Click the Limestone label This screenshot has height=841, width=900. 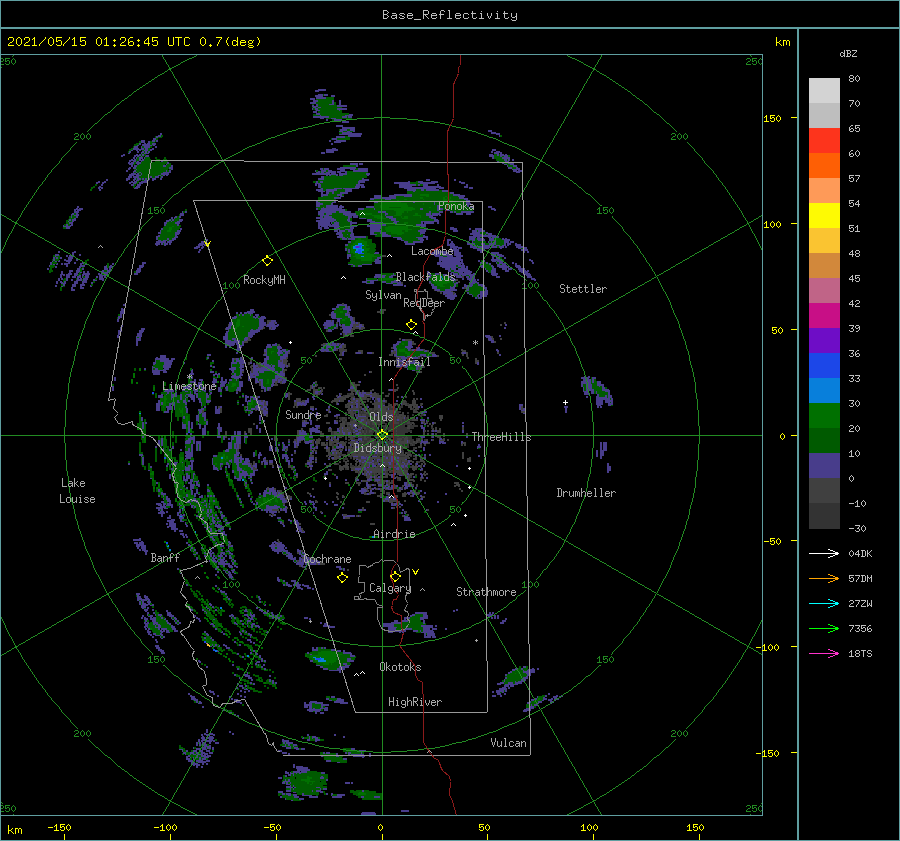coord(189,386)
